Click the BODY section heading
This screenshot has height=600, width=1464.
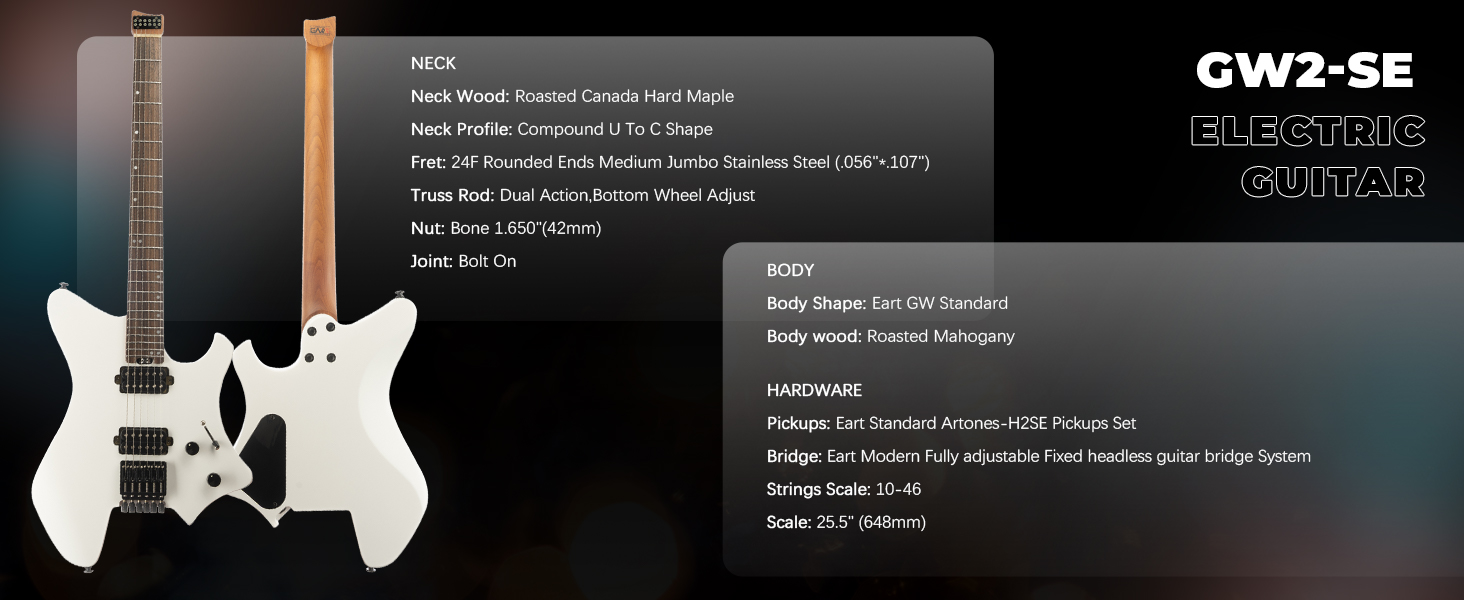click(x=790, y=270)
